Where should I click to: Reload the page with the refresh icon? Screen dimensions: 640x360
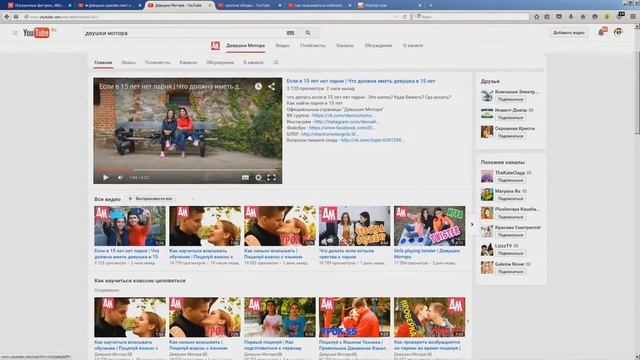[404, 17]
